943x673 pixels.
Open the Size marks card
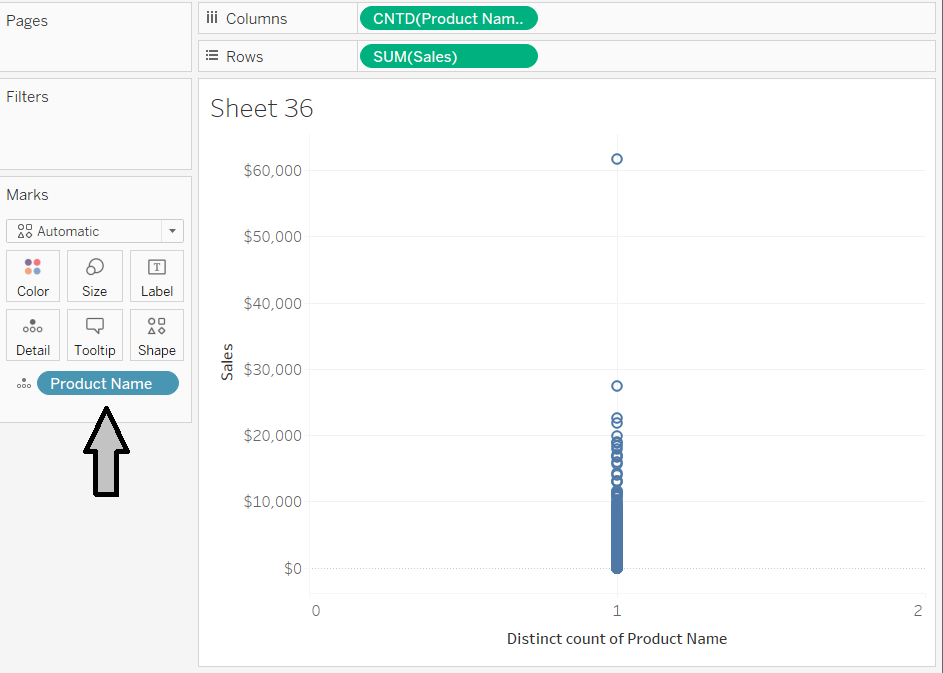click(95, 276)
